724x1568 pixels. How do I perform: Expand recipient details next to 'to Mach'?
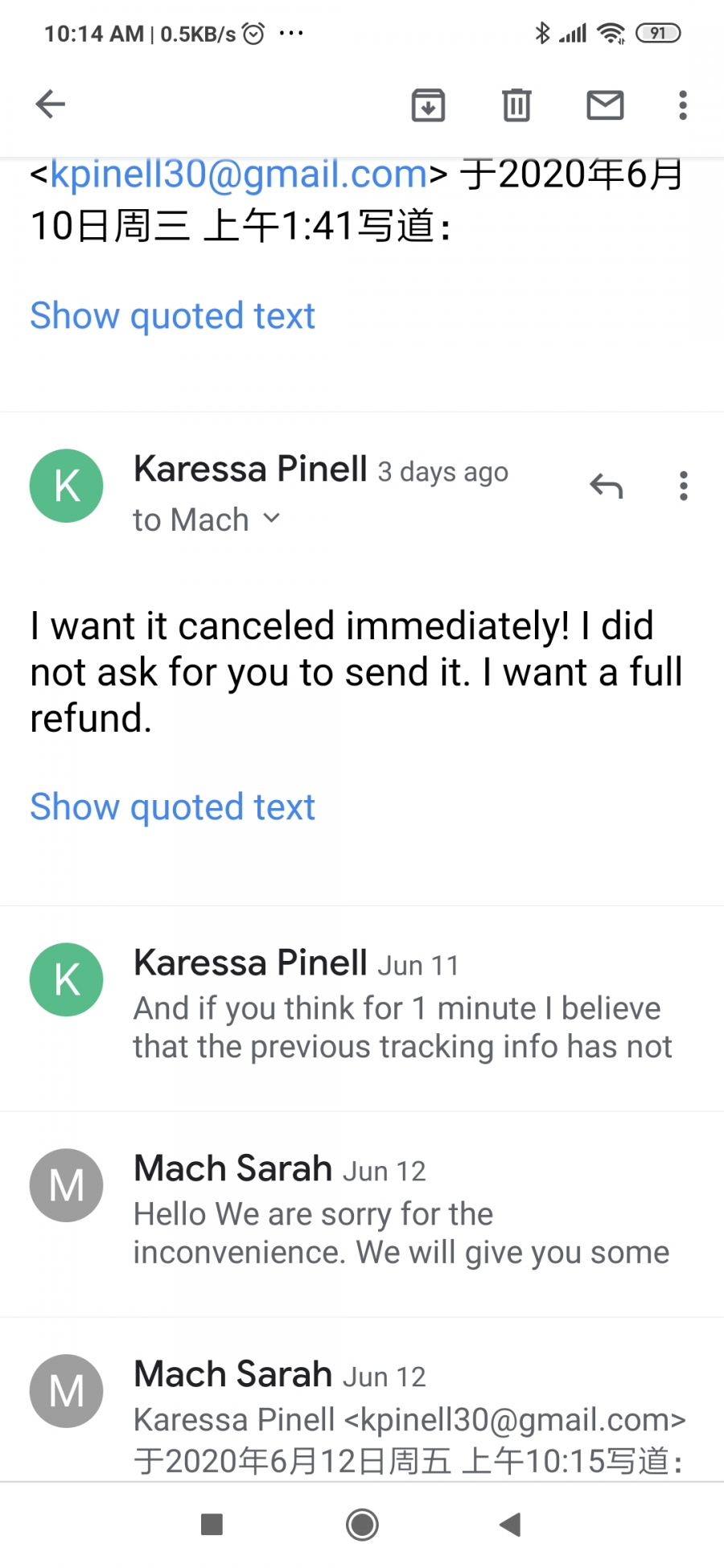click(x=272, y=519)
